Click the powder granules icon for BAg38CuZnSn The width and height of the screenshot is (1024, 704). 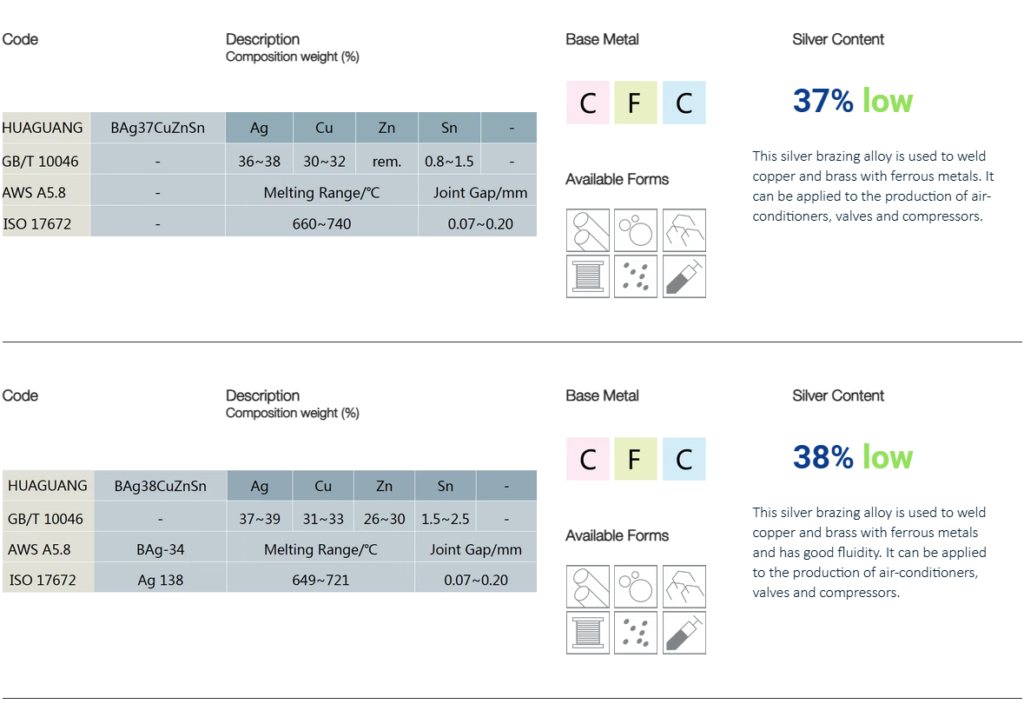[x=636, y=632]
